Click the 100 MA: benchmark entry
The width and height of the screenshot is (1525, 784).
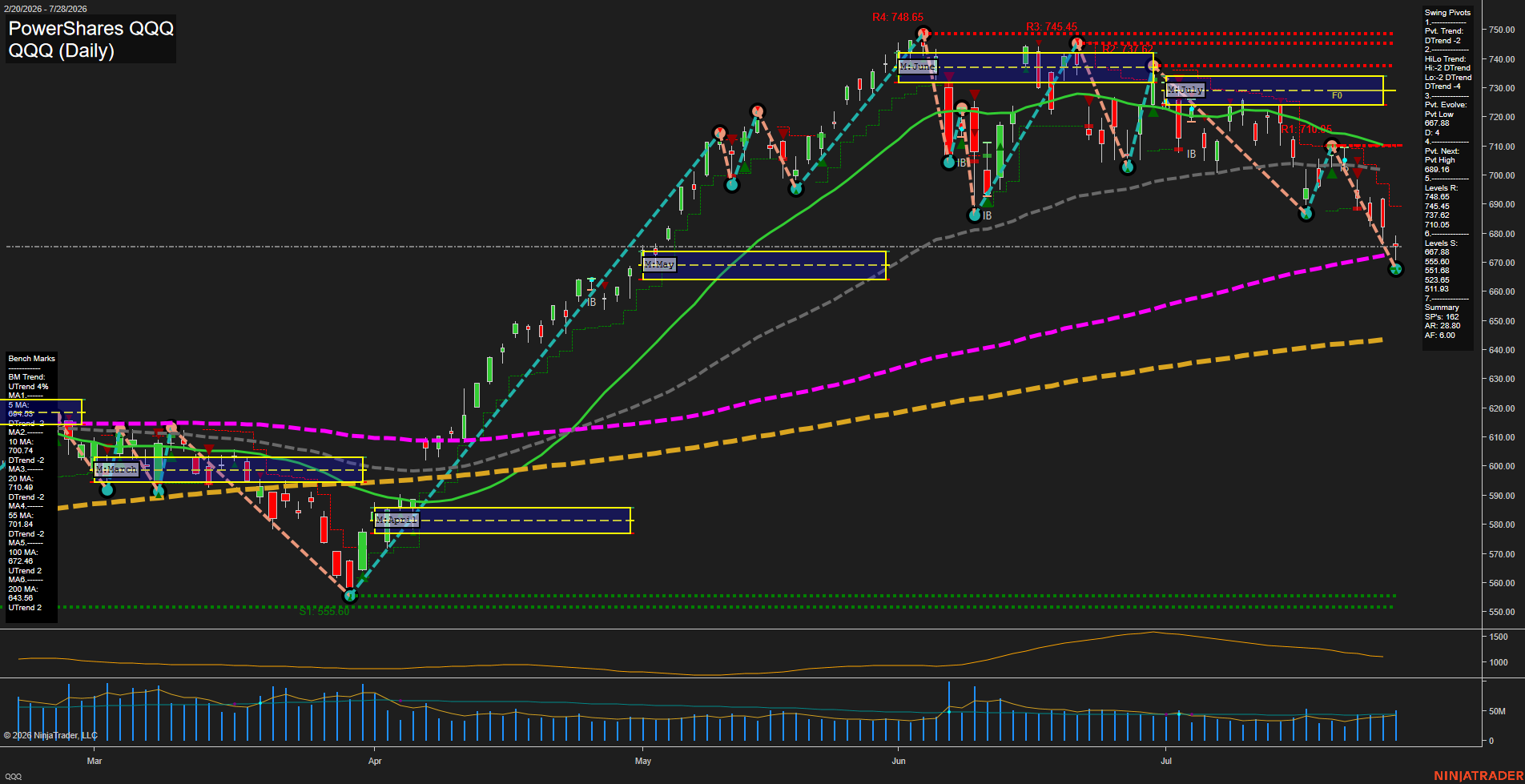pos(23,553)
